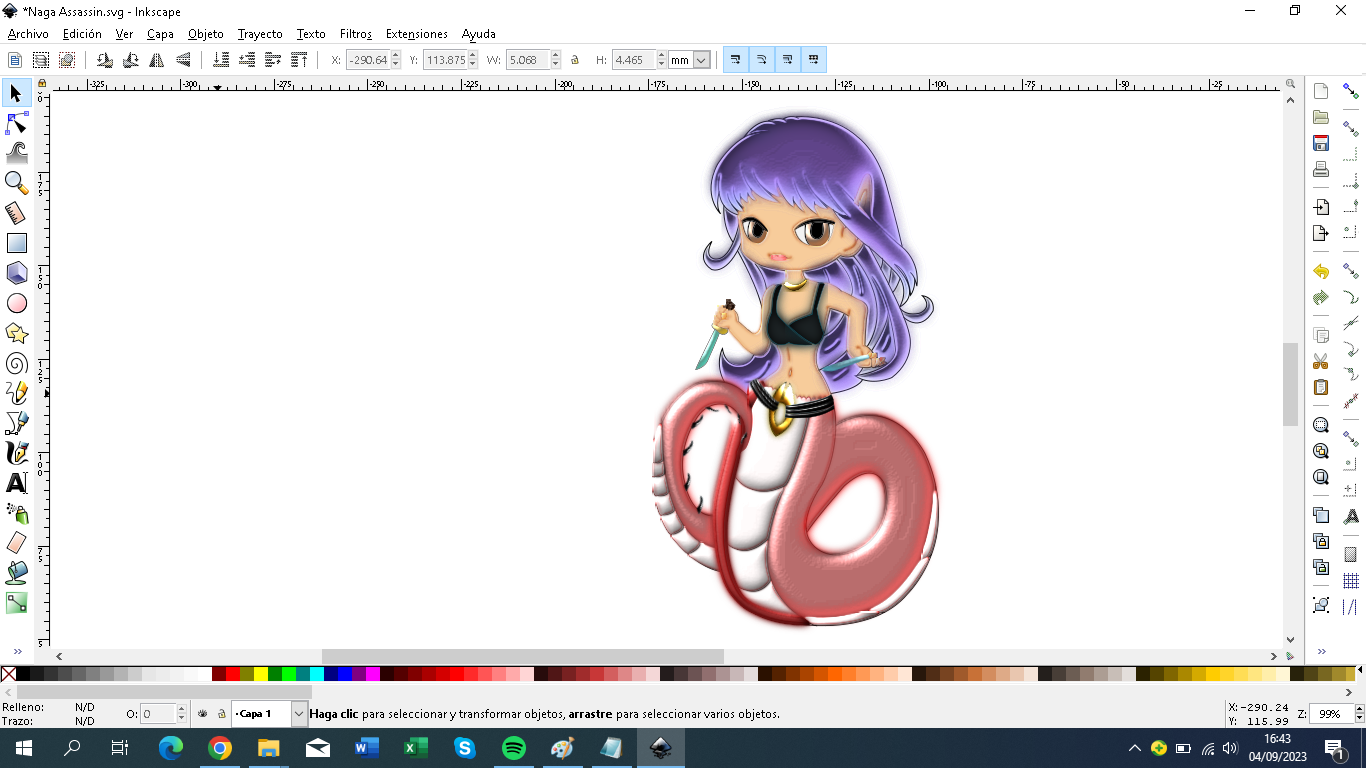Click the X coordinate input field

tap(368, 60)
